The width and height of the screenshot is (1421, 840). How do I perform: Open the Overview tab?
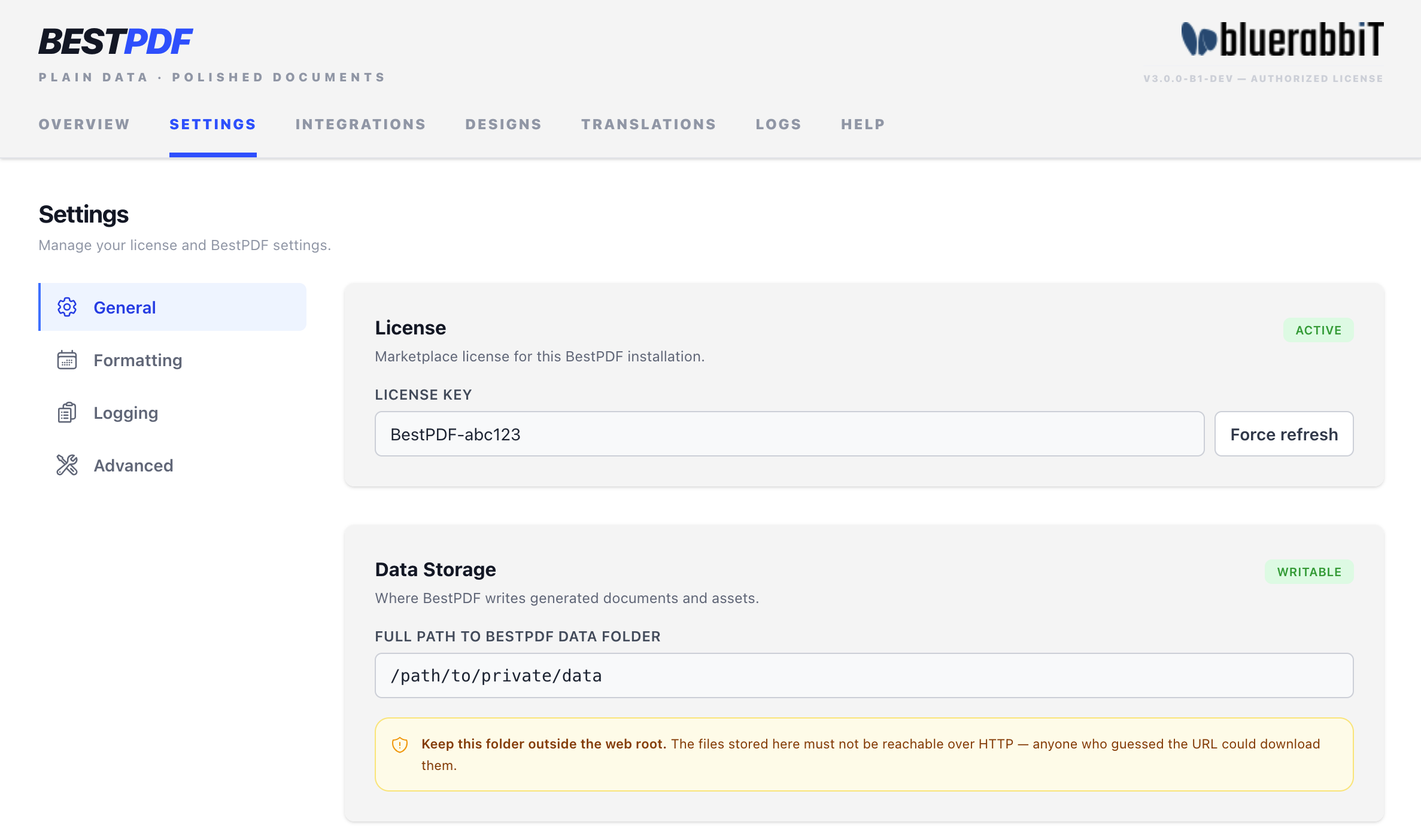pos(84,124)
